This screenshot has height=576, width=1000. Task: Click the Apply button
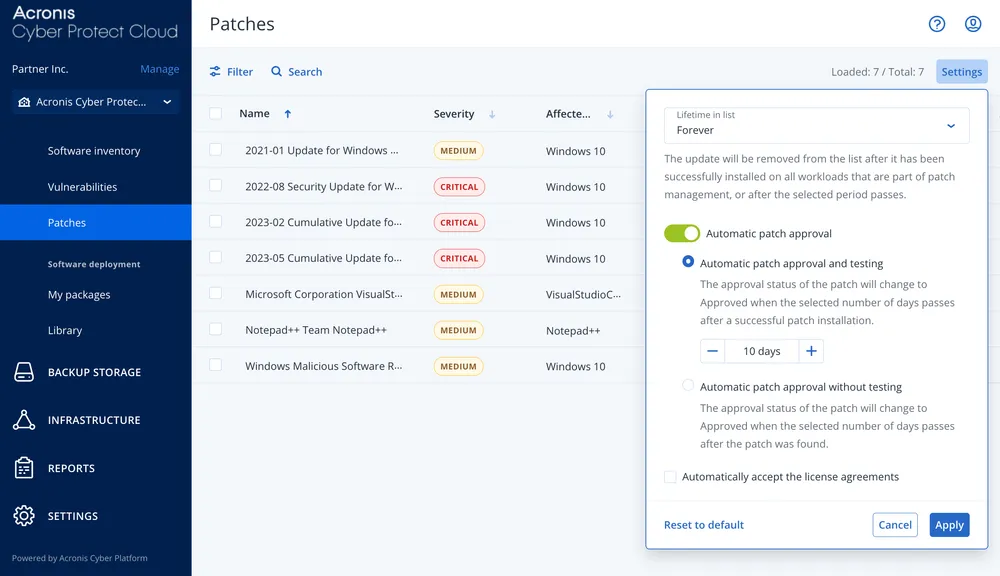[949, 525]
